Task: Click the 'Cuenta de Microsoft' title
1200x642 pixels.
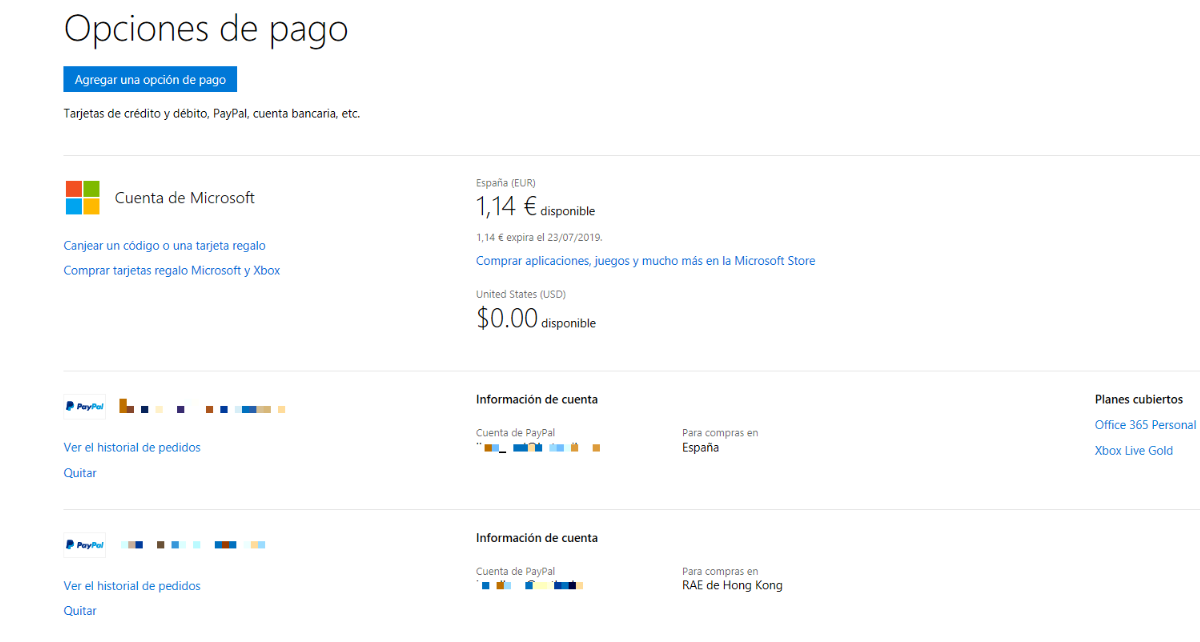Action: [x=185, y=198]
